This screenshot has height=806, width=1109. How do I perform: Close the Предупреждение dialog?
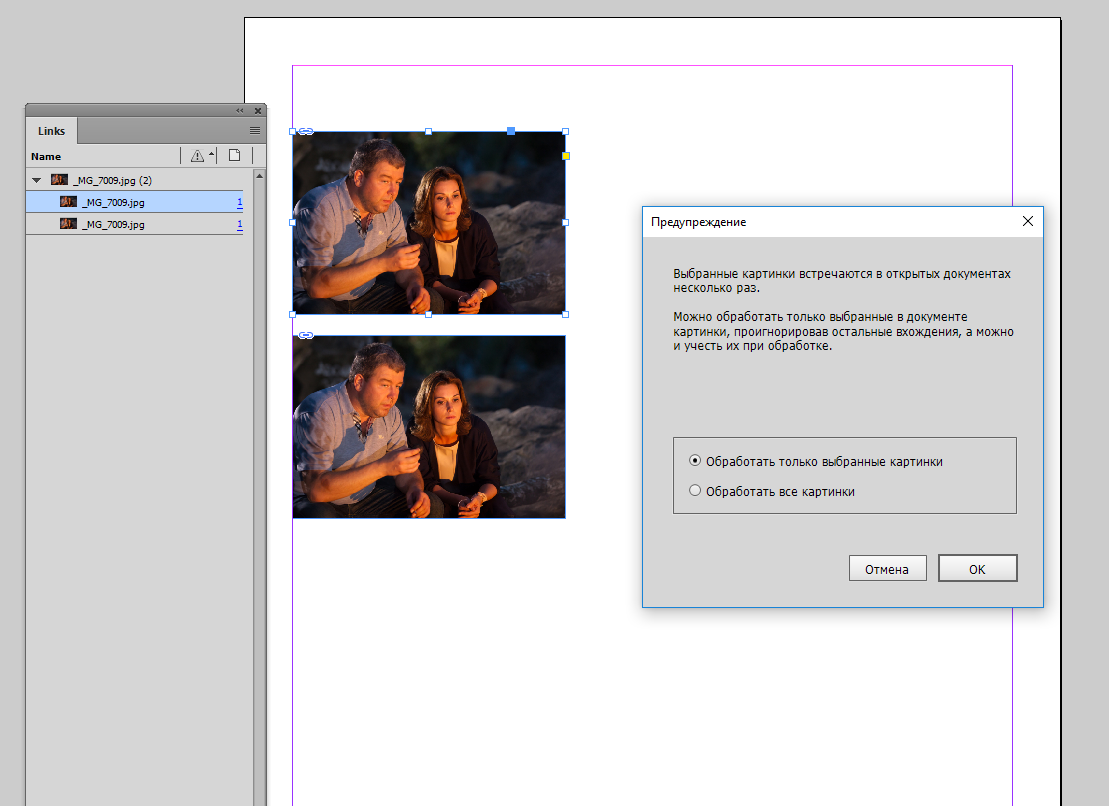click(1028, 221)
